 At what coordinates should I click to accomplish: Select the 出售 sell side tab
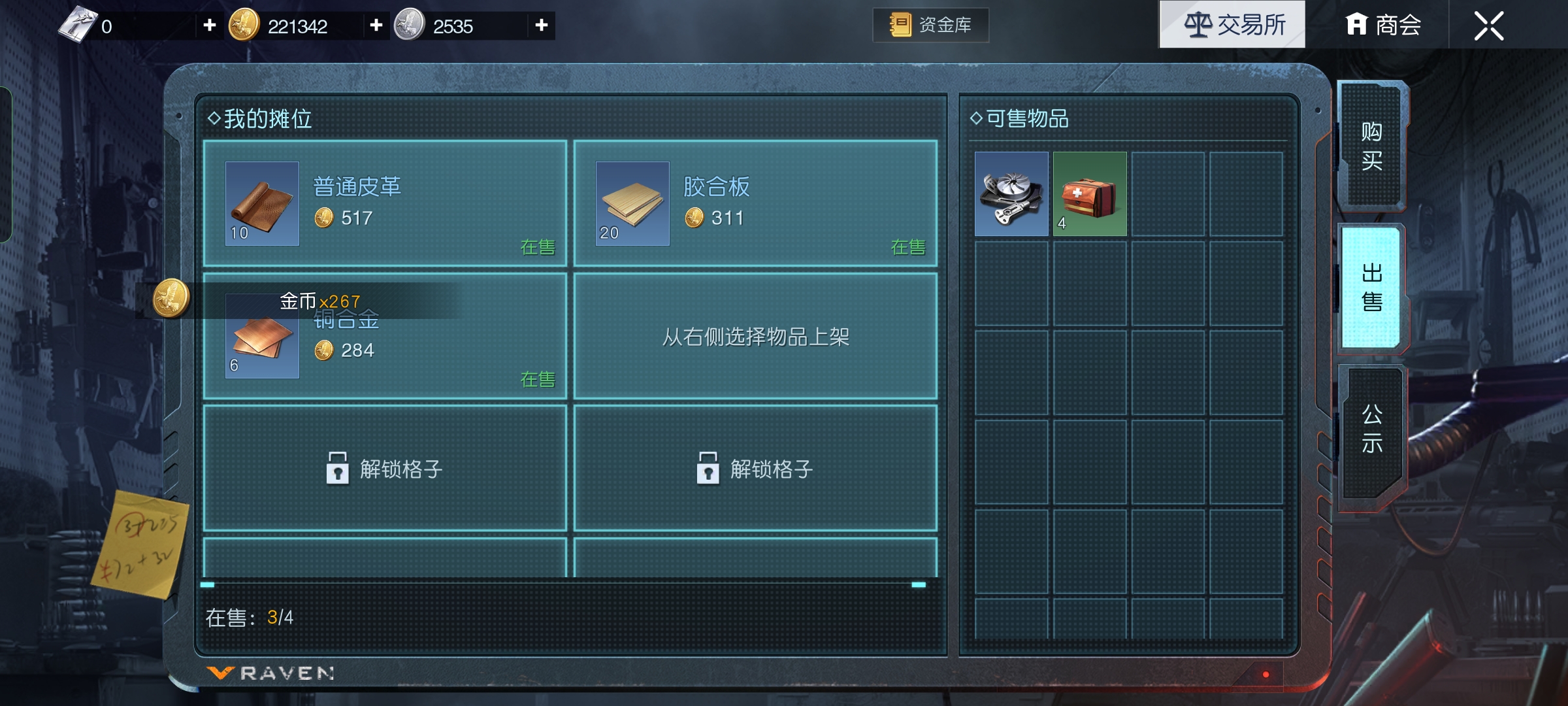coord(1372,288)
